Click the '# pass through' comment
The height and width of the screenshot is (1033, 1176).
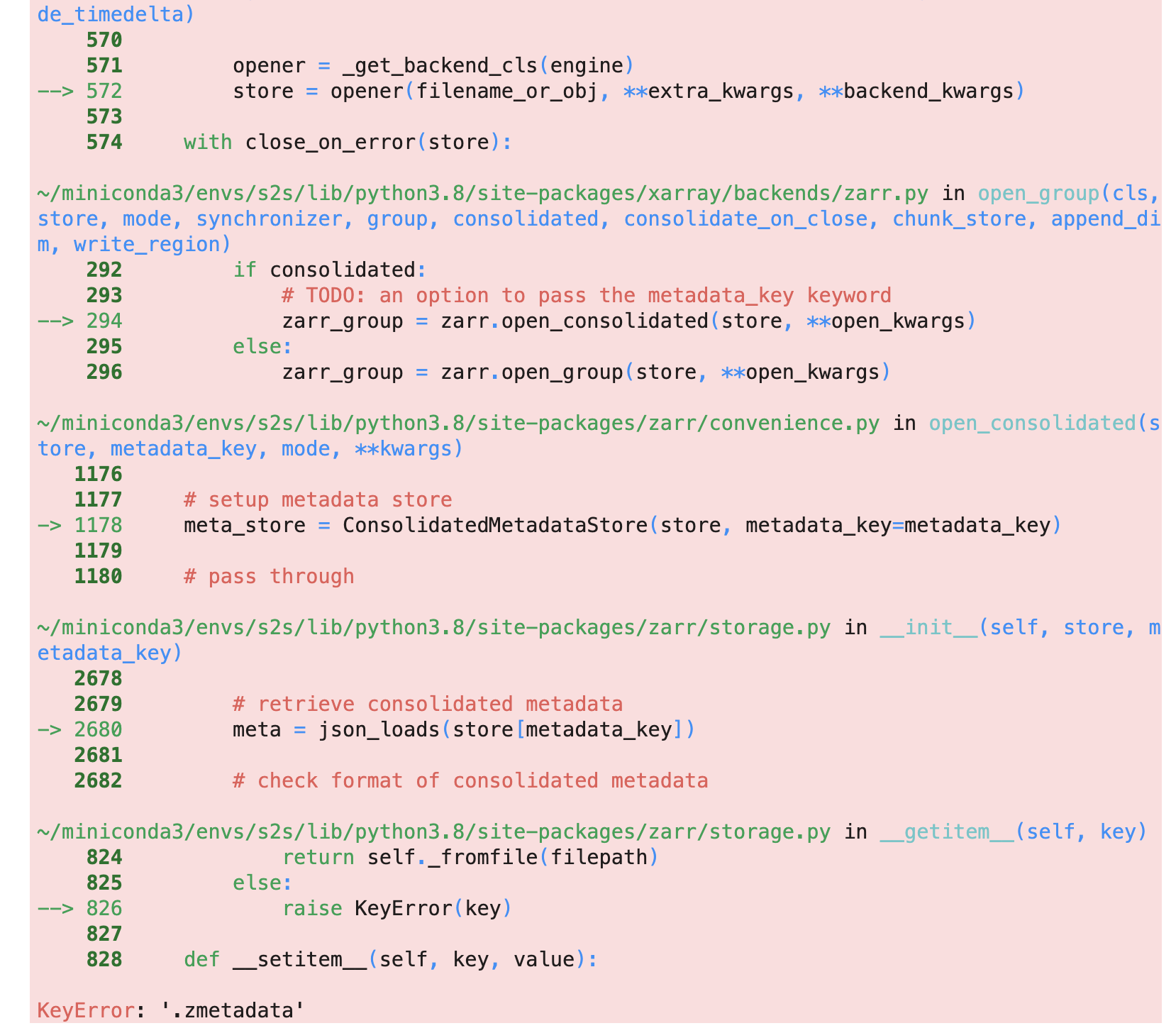click(x=269, y=576)
